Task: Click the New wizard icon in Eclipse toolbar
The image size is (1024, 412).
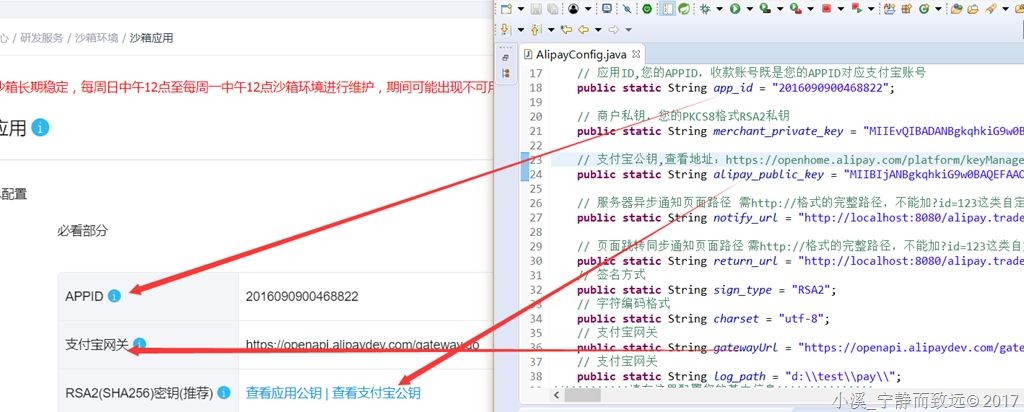Action: point(506,8)
